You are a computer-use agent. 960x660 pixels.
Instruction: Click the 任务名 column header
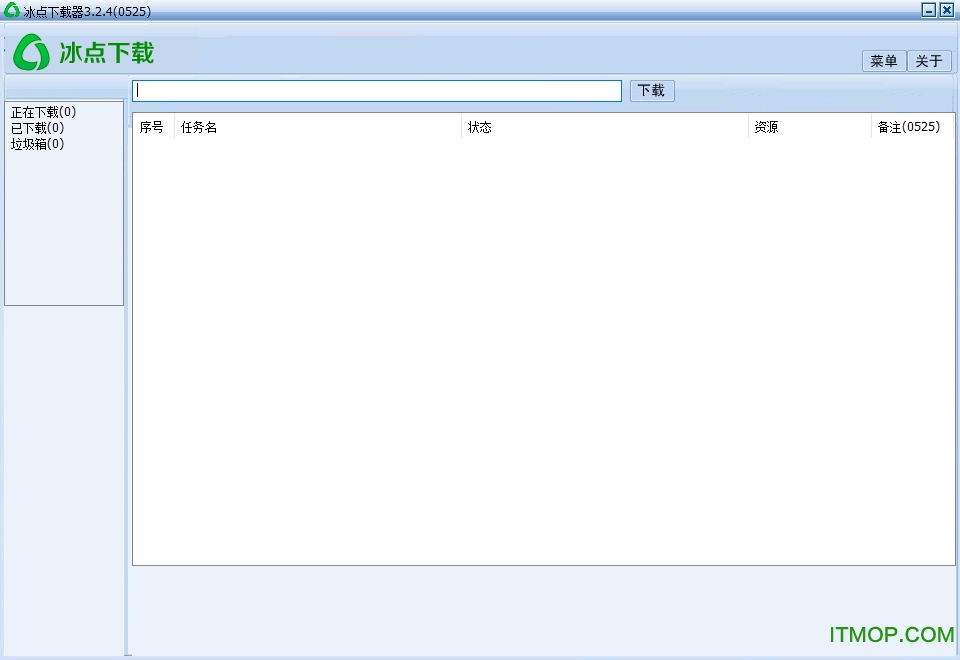coord(199,127)
